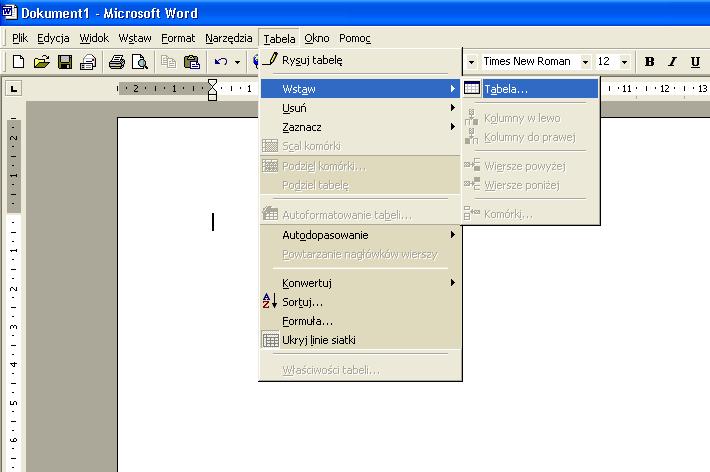Undo the last action with Undo arrow
The image size is (710, 472).
coord(221,62)
